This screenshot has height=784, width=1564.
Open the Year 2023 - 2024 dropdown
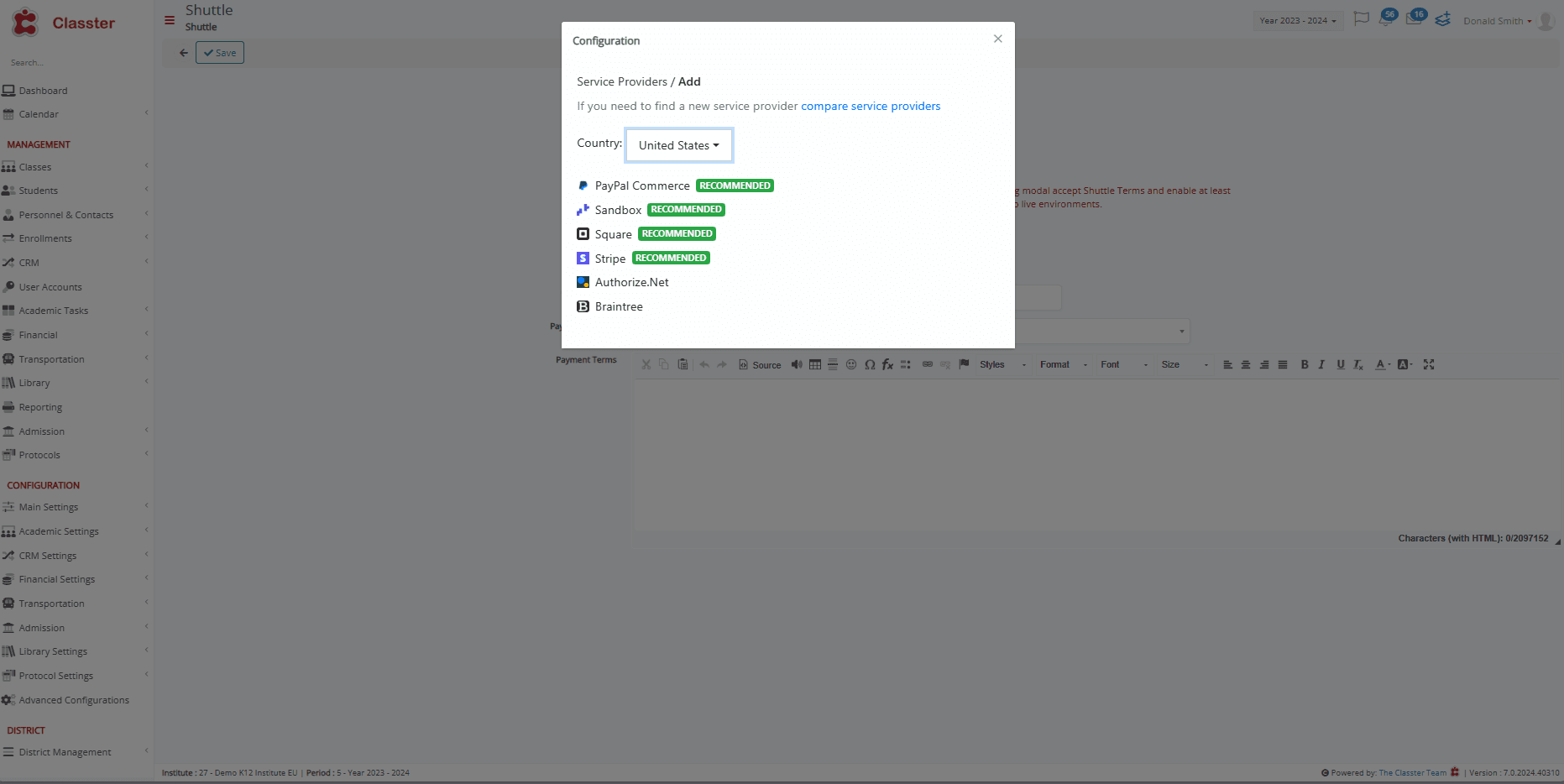click(1298, 20)
